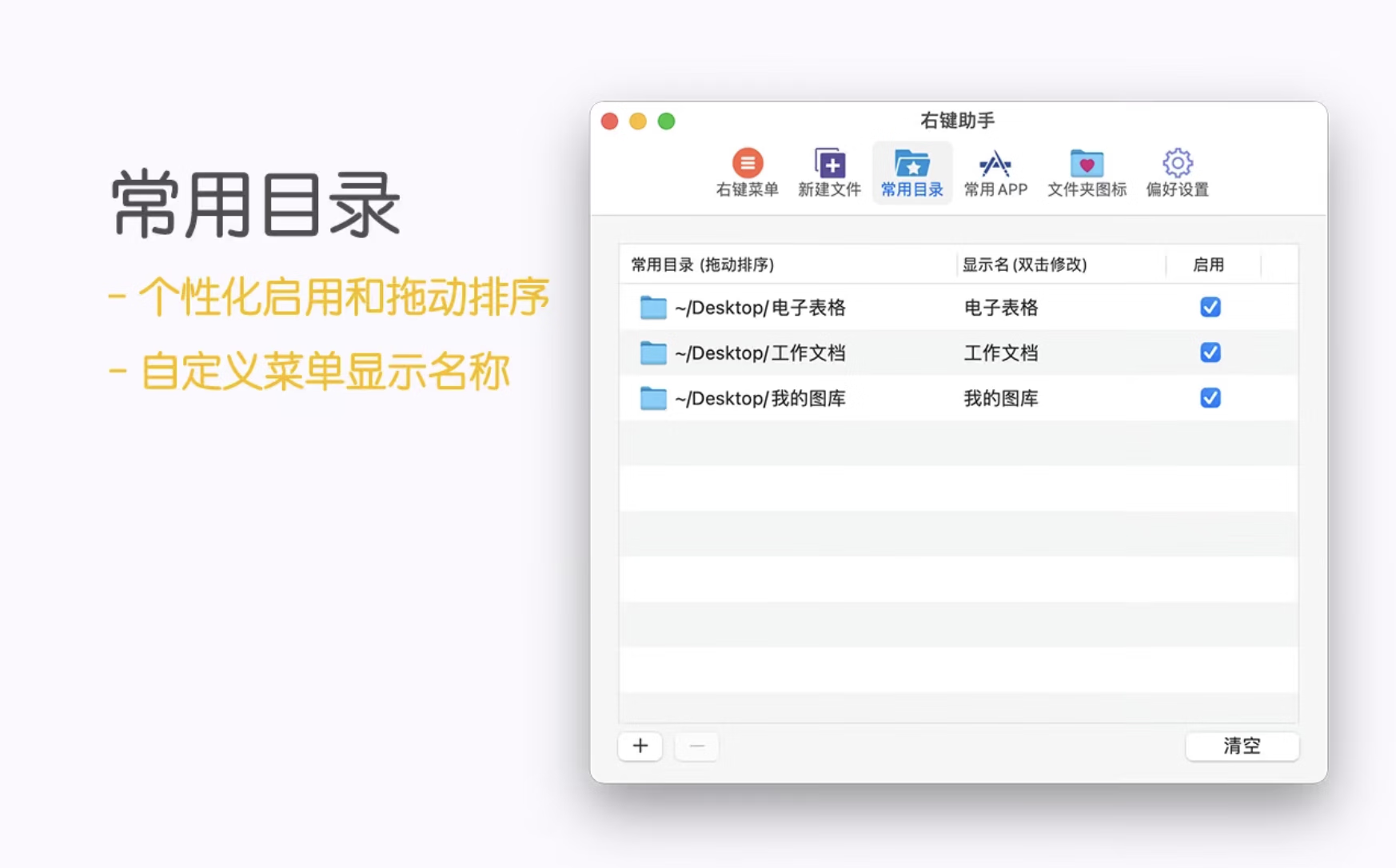The height and width of the screenshot is (868, 1396).
Task: Select the 常用目录 star folder icon
Action: (x=911, y=165)
